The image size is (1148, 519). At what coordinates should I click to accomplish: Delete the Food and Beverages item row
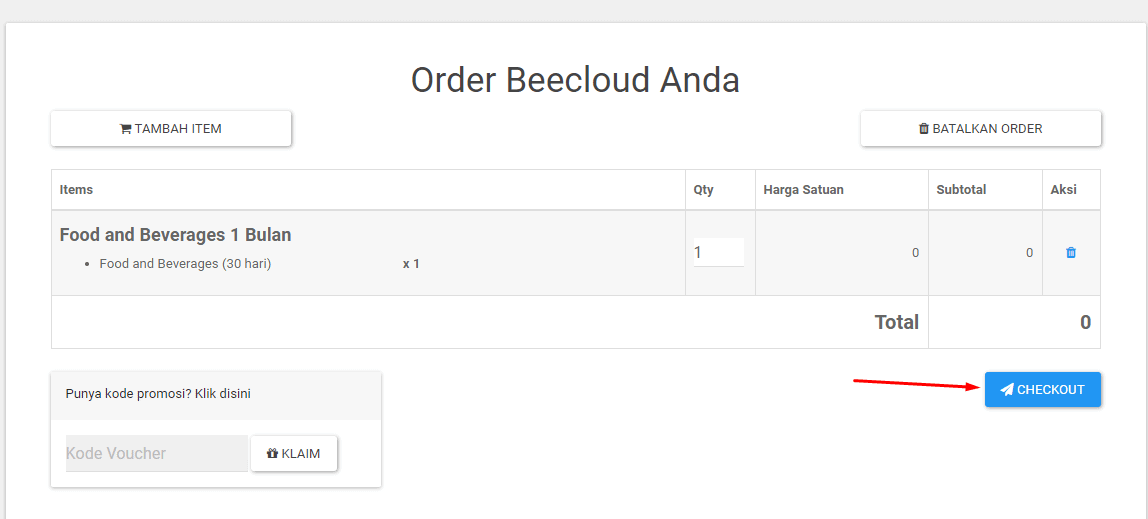tap(1071, 253)
